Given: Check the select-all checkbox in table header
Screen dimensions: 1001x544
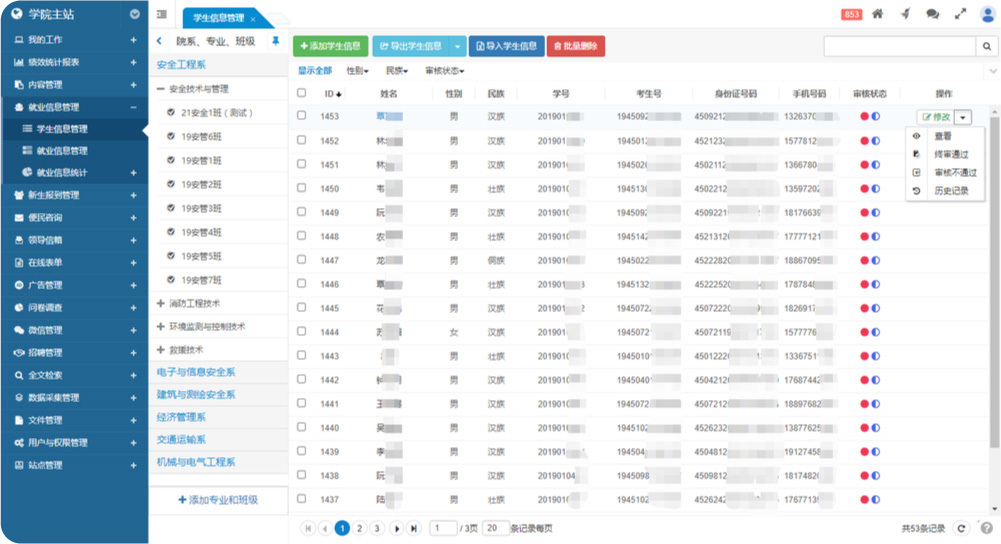Looking at the screenshot, I should tap(302, 93).
